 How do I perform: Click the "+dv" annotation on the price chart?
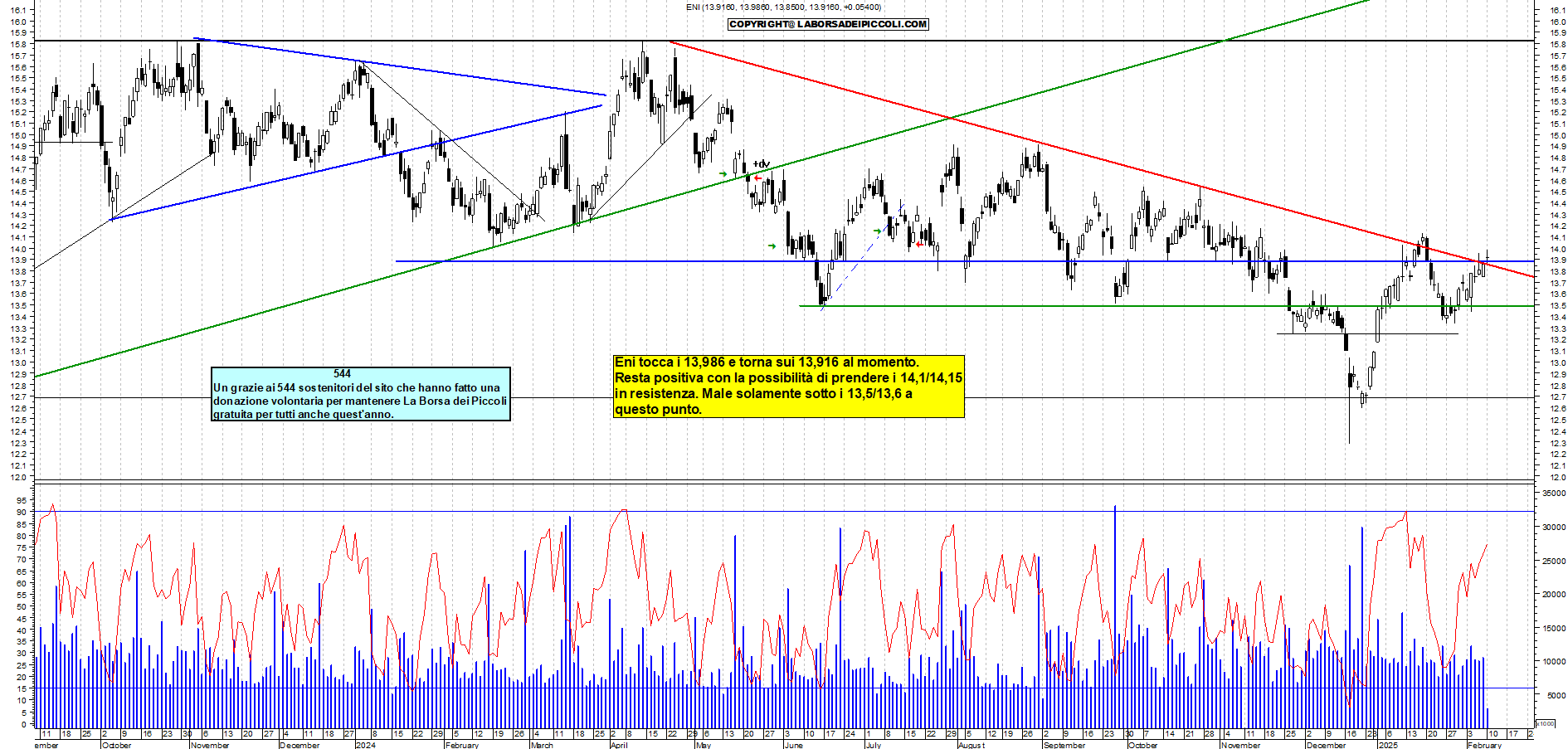click(762, 164)
